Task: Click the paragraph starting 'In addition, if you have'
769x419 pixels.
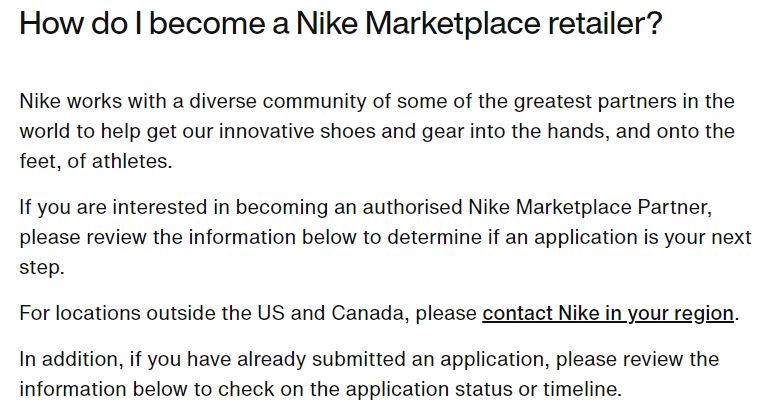Action: tap(369, 374)
